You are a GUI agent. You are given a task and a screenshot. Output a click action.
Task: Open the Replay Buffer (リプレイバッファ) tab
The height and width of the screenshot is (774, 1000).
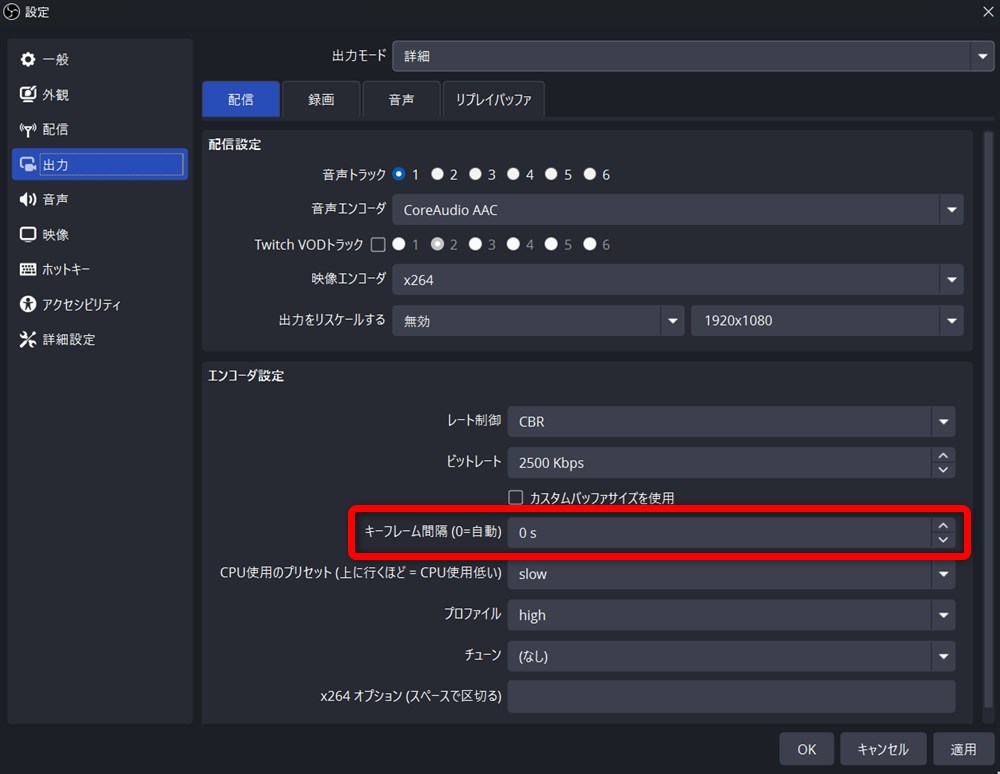(x=493, y=100)
